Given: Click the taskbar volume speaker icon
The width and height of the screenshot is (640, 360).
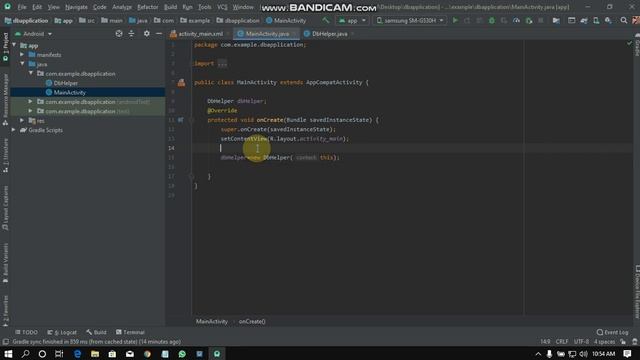Looking at the screenshot, I should pyautogui.click(x=583, y=353).
